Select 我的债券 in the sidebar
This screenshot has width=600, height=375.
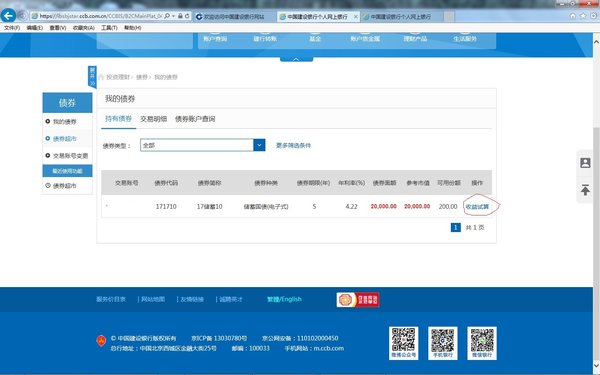(65, 122)
